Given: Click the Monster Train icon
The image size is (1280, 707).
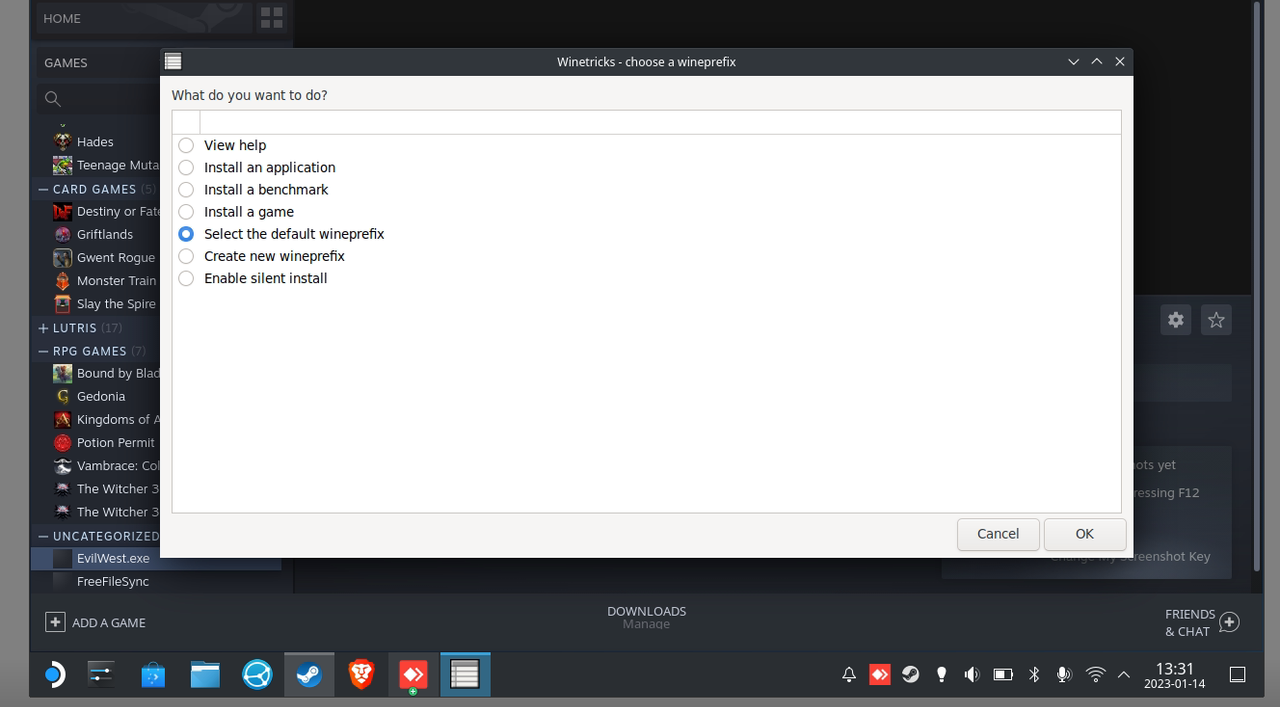Looking at the screenshot, I should click(x=63, y=281).
